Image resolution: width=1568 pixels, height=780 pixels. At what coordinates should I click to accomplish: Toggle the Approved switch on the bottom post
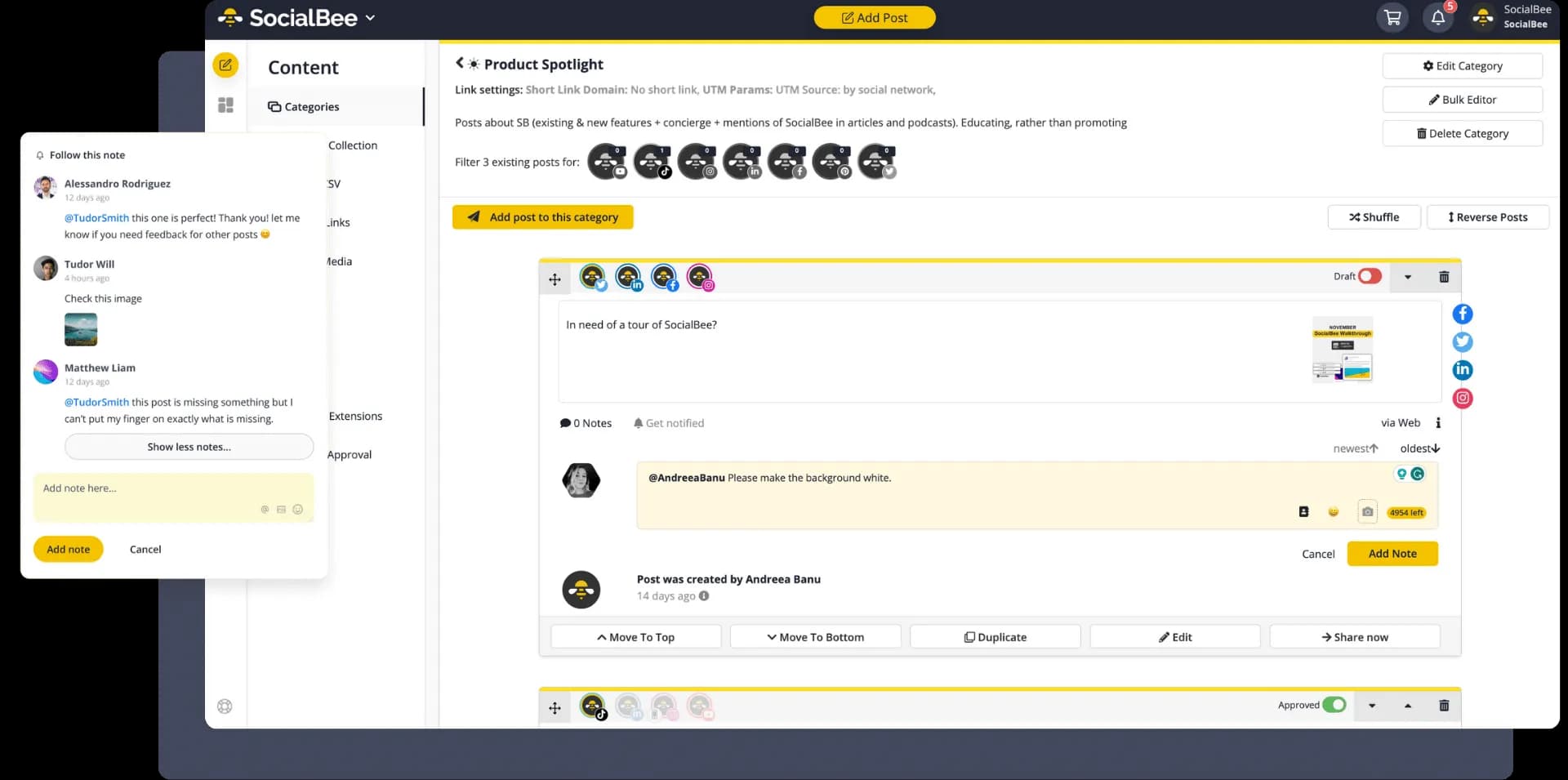coord(1334,704)
